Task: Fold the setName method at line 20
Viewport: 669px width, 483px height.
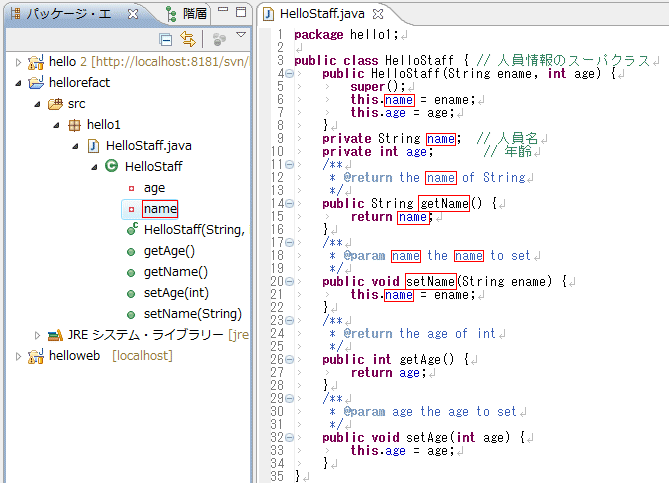Action: point(289,282)
